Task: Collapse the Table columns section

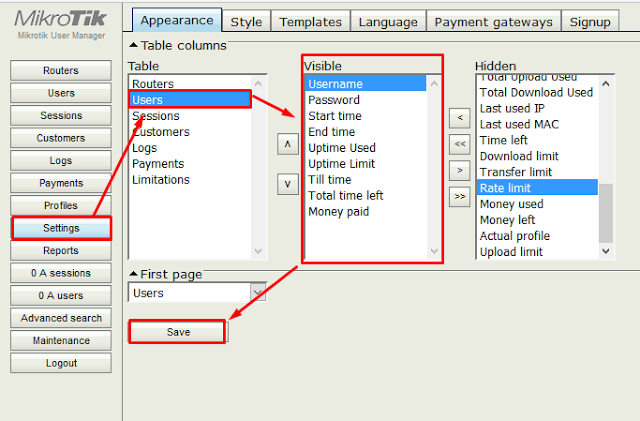Action: (x=134, y=45)
